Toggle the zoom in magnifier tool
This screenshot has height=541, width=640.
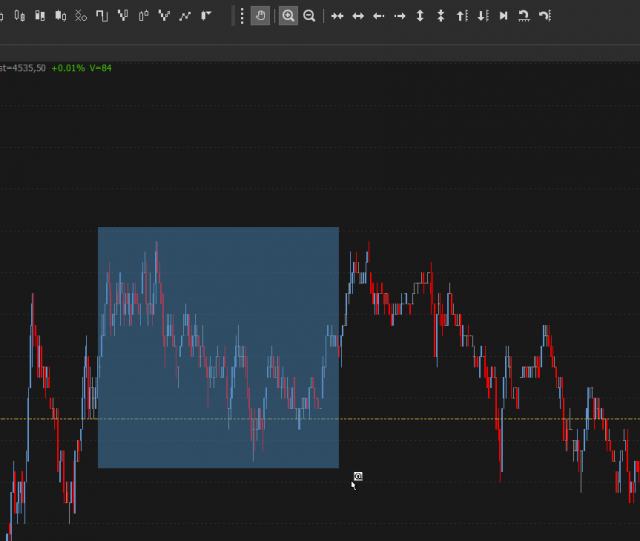[288, 16]
